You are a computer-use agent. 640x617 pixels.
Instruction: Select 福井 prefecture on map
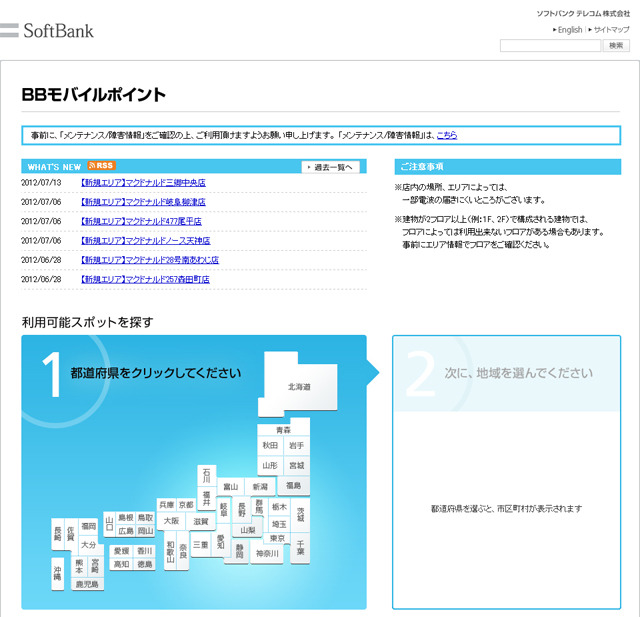tap(207, 498)
